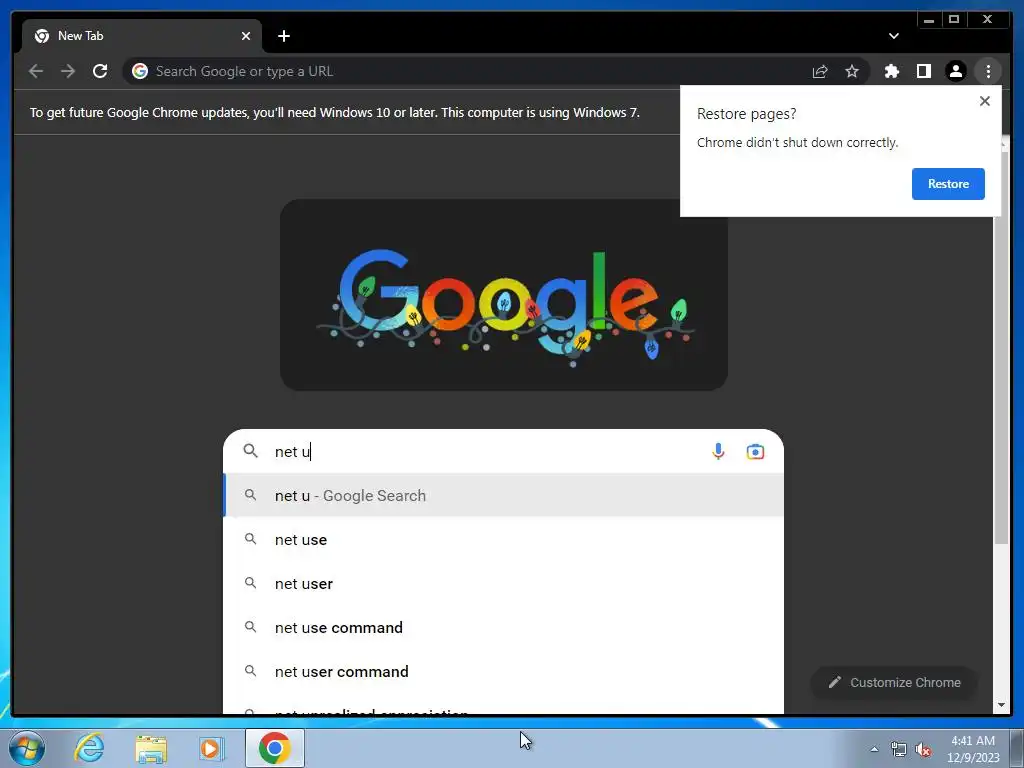Open the network tray icon
The image size is (1024, 768).
(899, 749)
